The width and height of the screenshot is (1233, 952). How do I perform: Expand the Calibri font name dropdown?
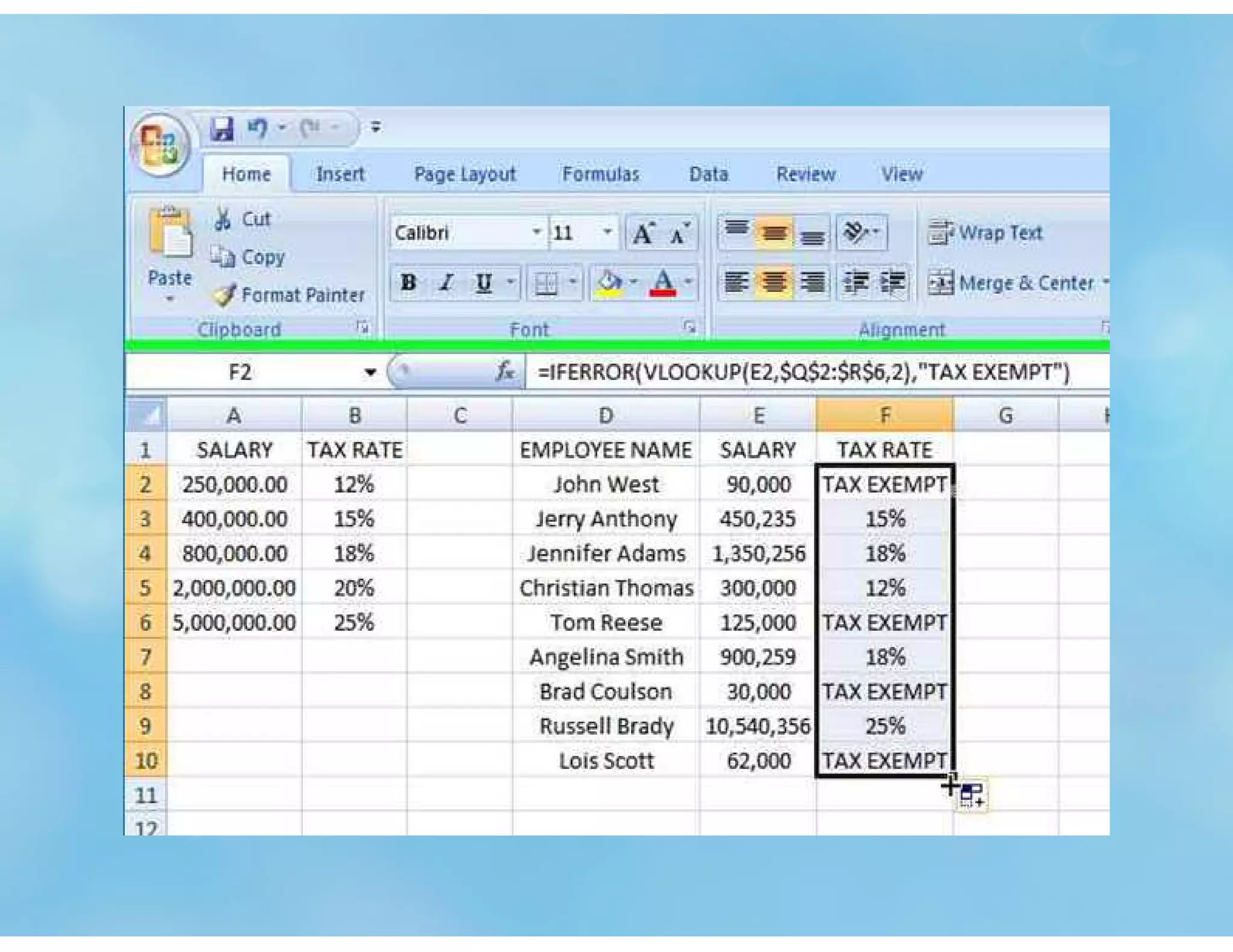[x=536, y=232]
